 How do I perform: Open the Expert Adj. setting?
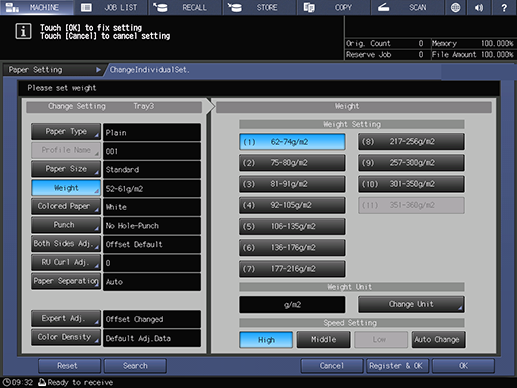coord(66,318)
